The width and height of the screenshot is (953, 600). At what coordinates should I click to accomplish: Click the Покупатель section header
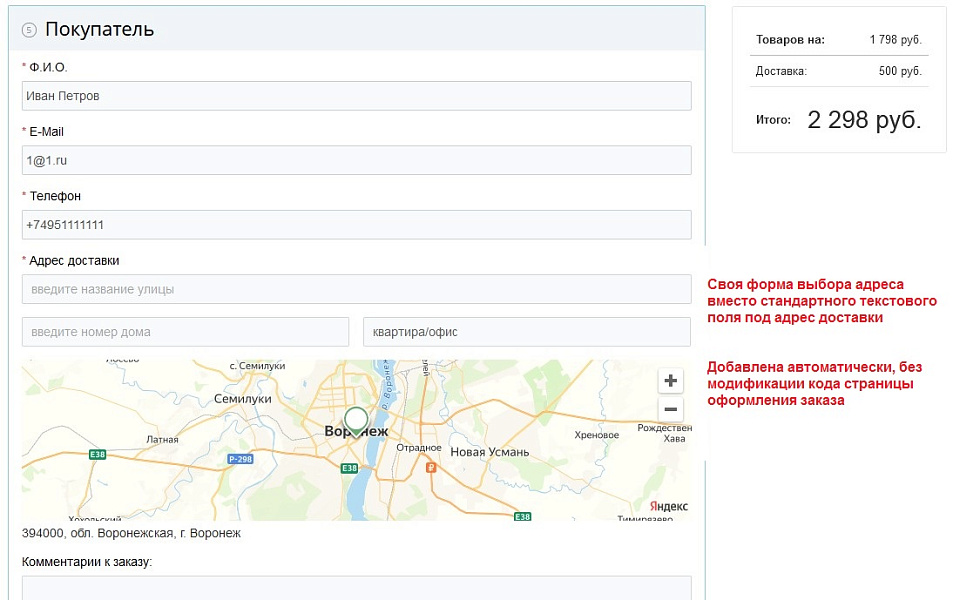pos(99,29)
